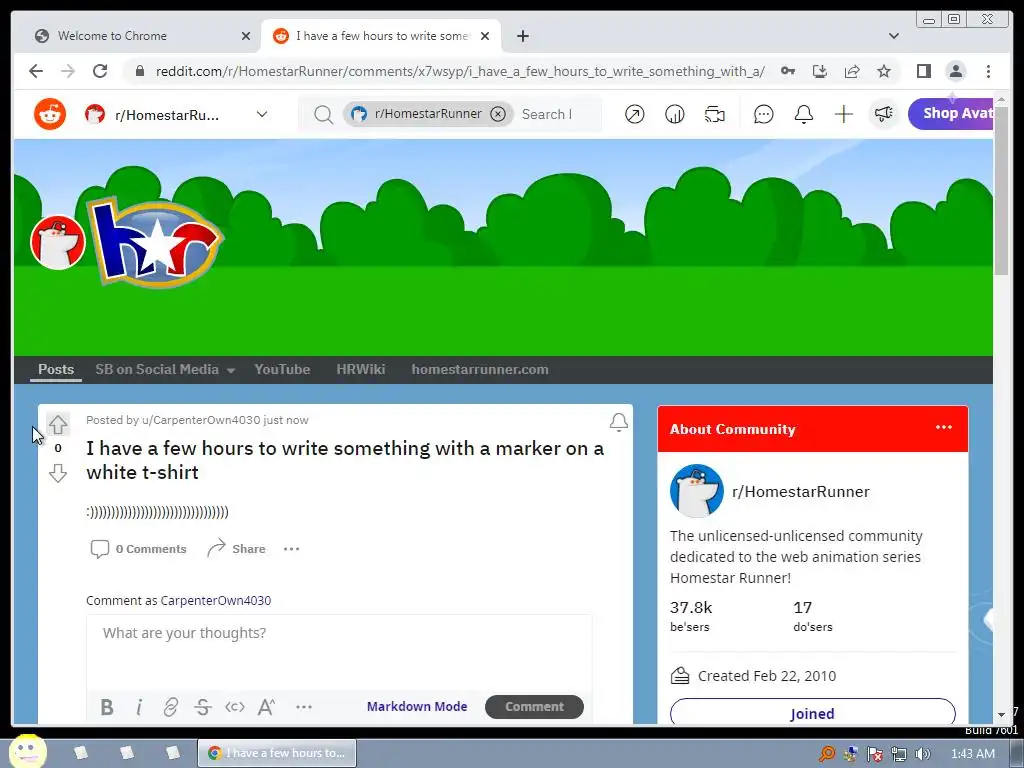Go back with the browser back arrow
Viewport: 1024px width, 768px height.
[36, 71]
